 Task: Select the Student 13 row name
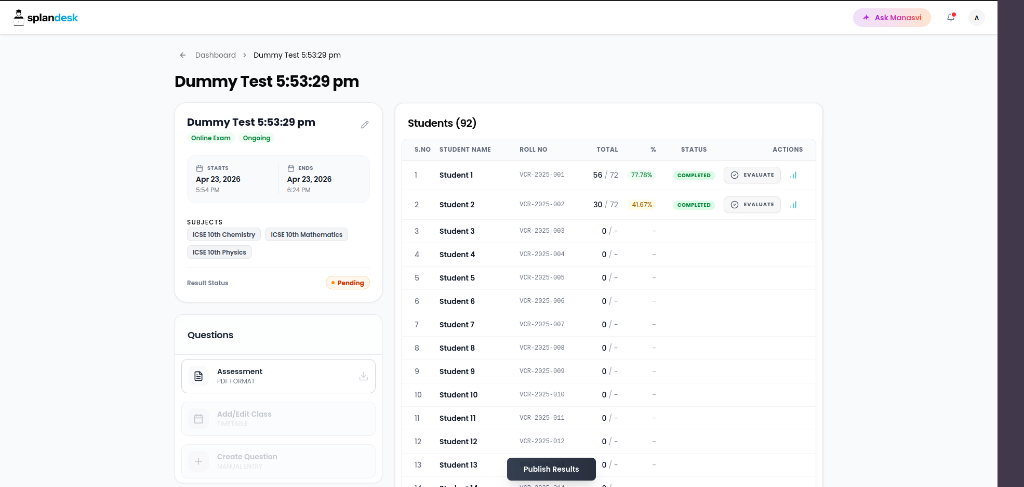[x=458, y=465]
